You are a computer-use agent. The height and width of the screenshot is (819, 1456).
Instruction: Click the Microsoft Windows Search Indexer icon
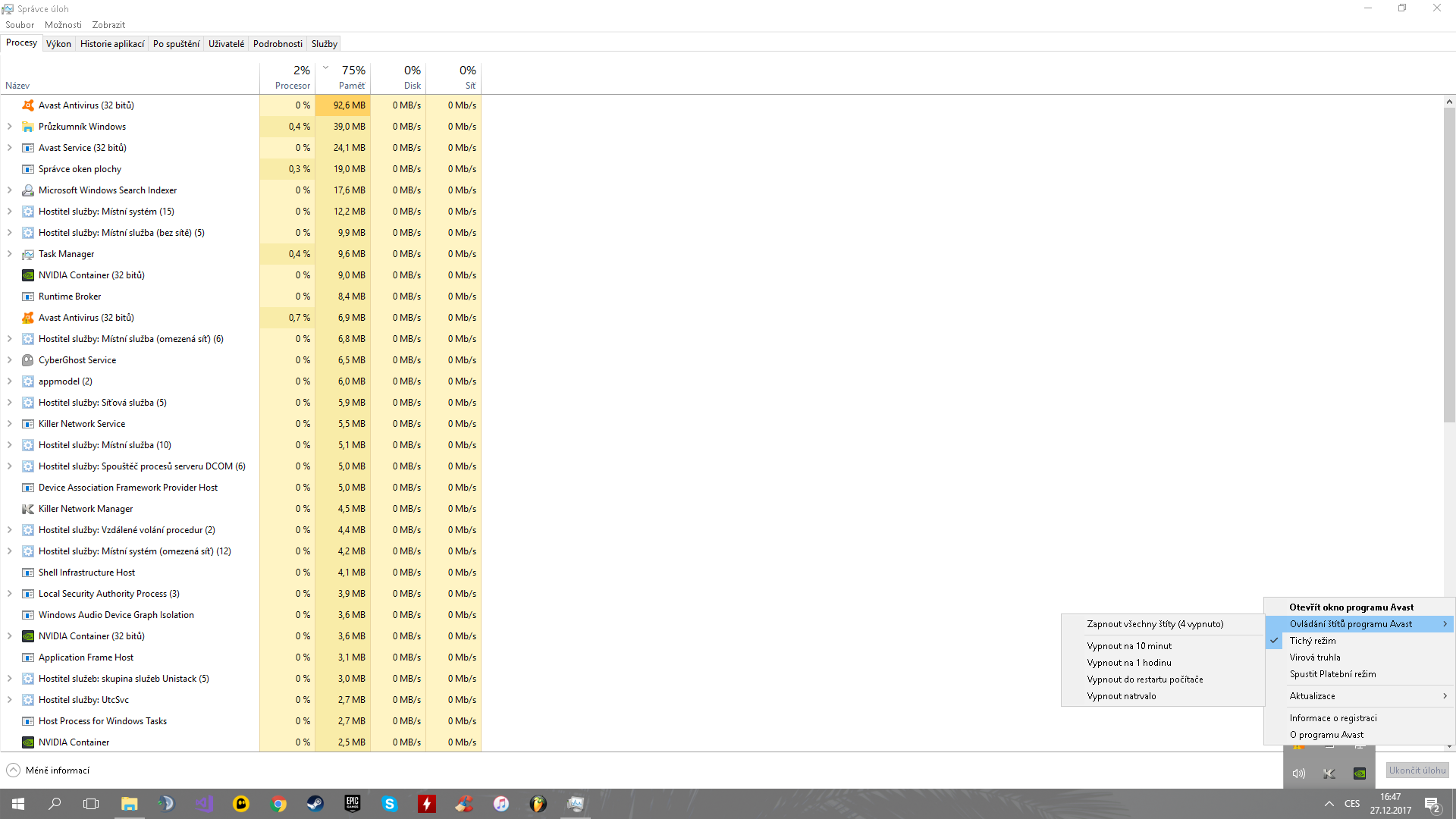click(x=28, y=190)
